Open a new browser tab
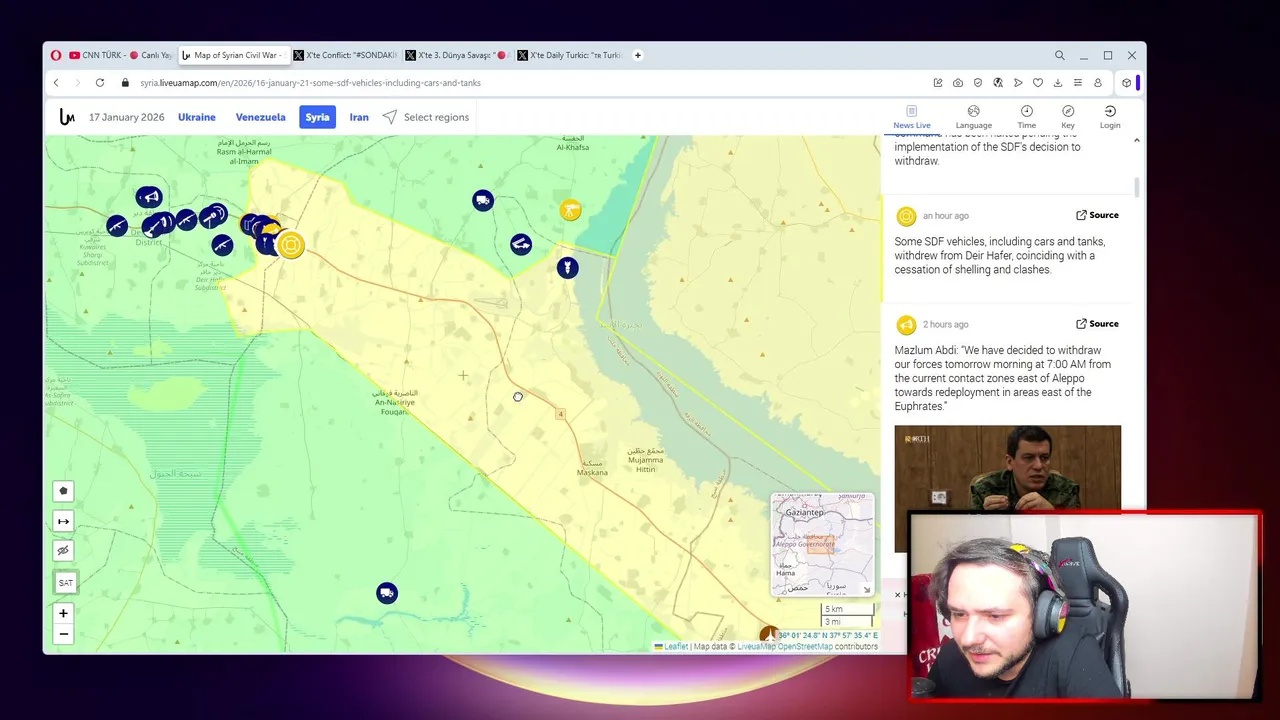Screen dimensions: 1280x720 tap(638, 55)
